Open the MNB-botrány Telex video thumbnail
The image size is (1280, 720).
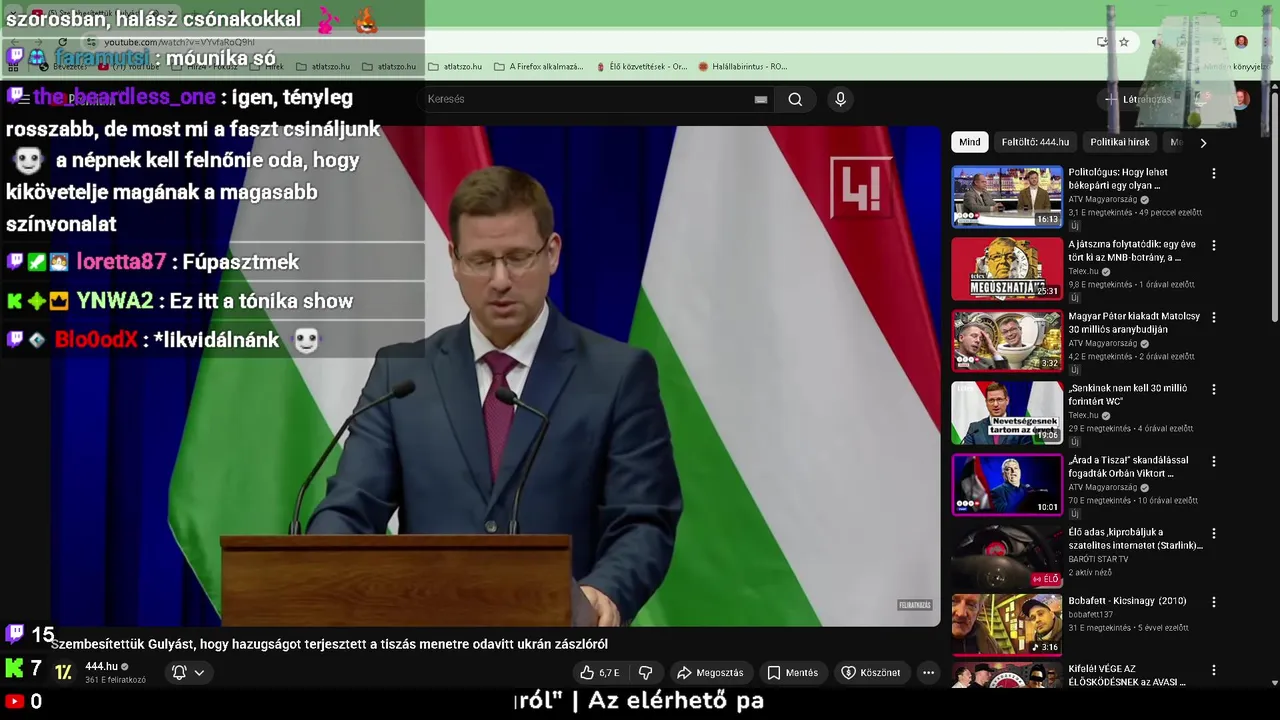point(1006,269)
